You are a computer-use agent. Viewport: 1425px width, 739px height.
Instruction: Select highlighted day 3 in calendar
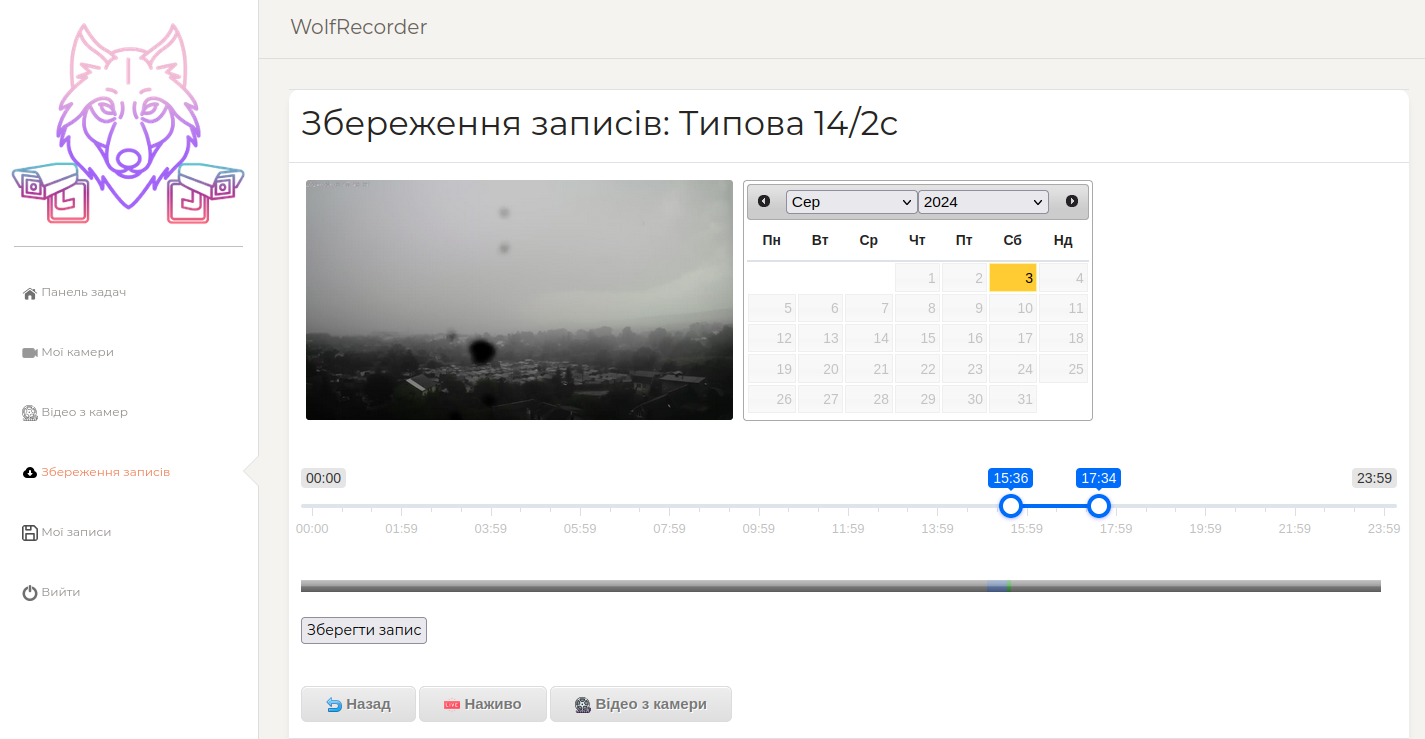(1013, 278)
